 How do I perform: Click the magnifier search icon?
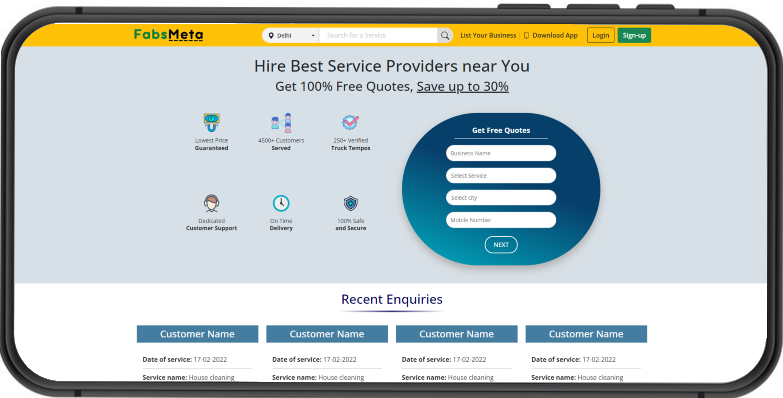pyautogui.click(x=445, y=35)
